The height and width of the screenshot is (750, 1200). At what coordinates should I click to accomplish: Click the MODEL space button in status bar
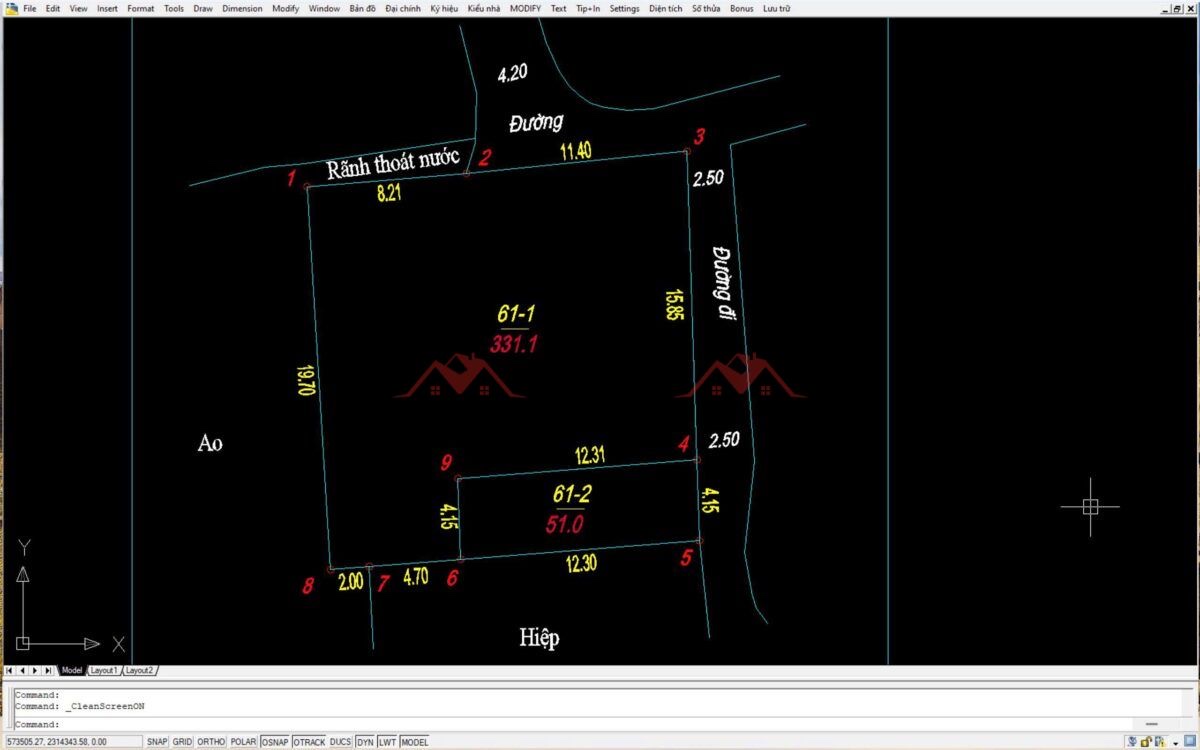[414, 742]
